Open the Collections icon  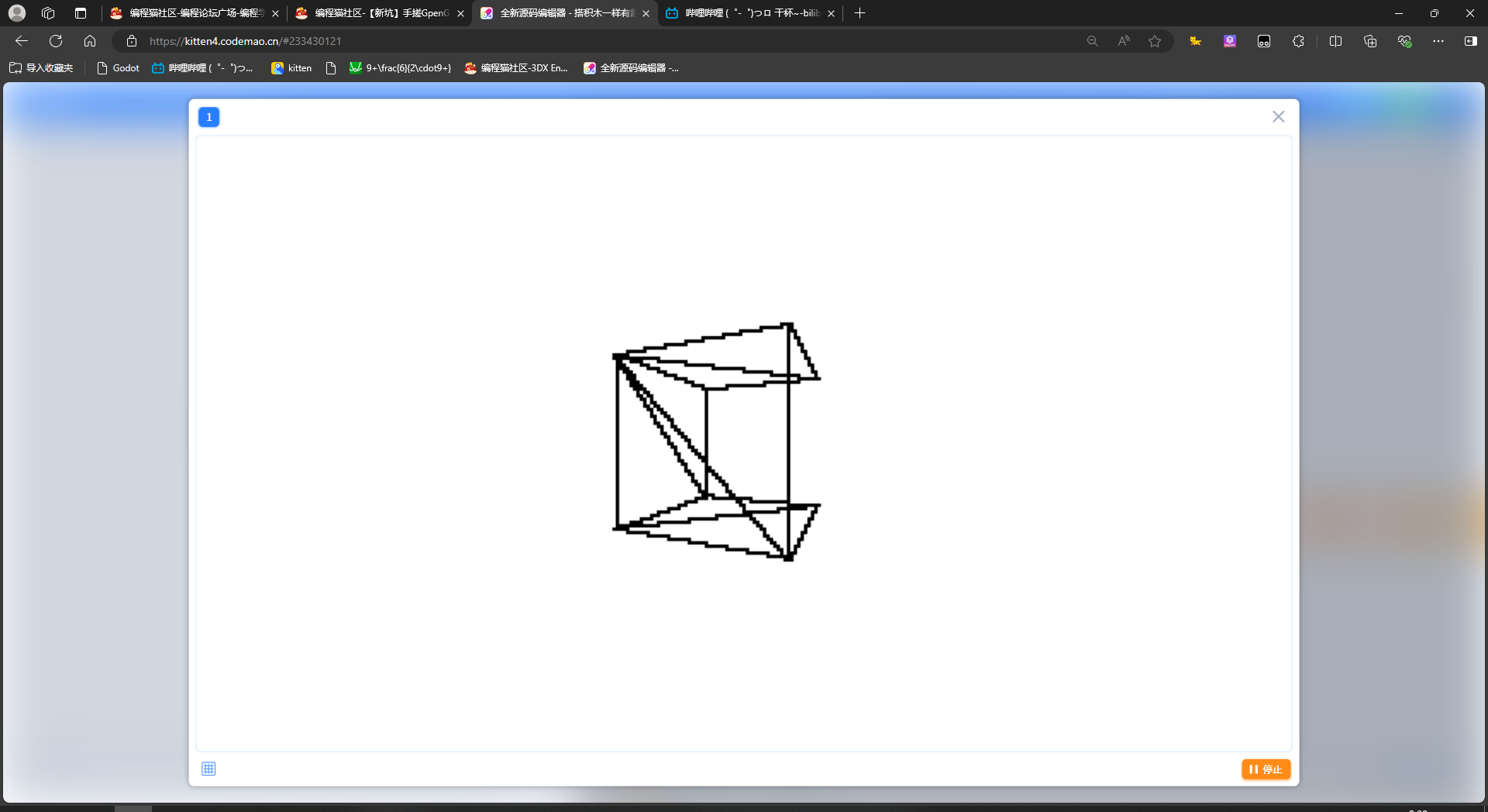pyautogui.click(x=1370, y=41)
